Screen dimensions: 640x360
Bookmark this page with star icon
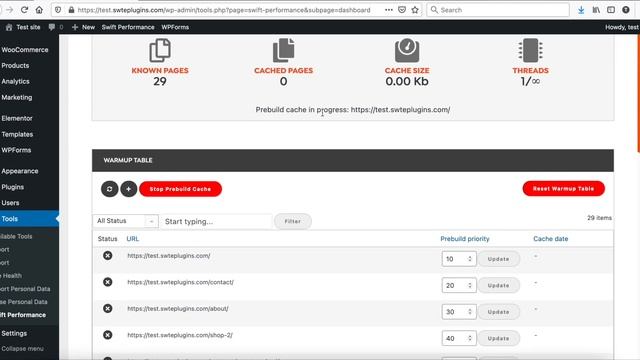[x=415, y=10]
